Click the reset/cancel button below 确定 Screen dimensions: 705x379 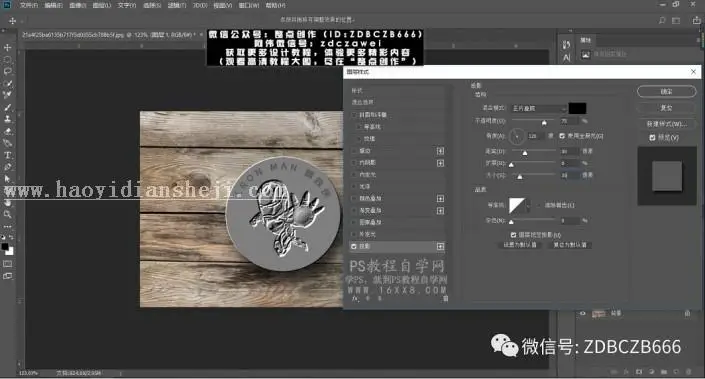(667, 108)
